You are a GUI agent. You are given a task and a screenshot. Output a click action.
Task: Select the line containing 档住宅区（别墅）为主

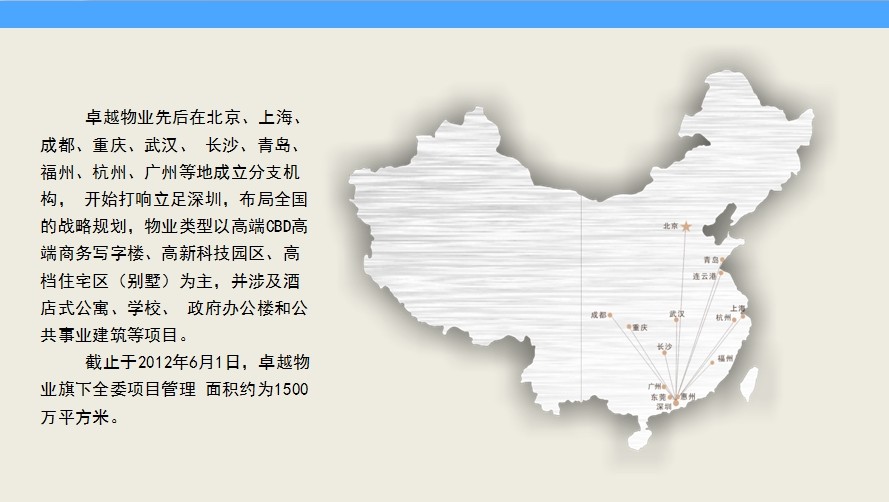[170, 281]
